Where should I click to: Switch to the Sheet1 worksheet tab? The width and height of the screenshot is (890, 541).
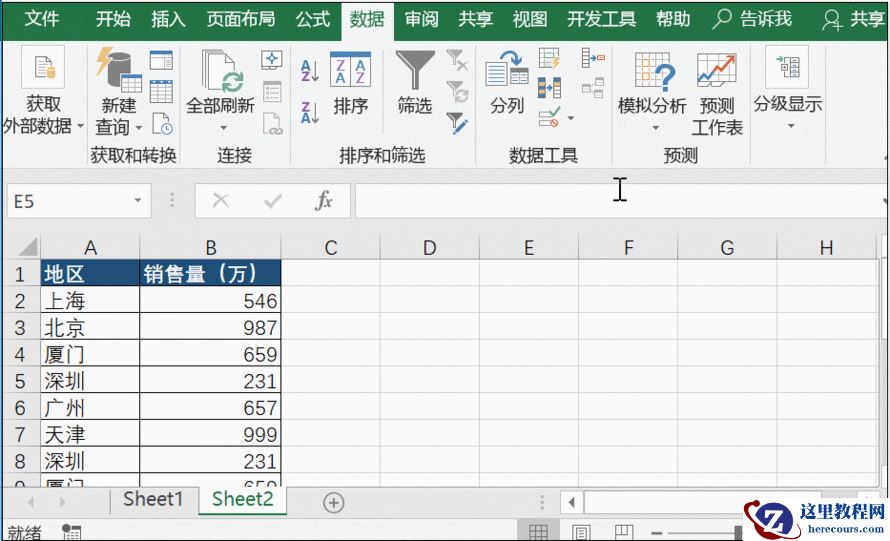(153, 500)
